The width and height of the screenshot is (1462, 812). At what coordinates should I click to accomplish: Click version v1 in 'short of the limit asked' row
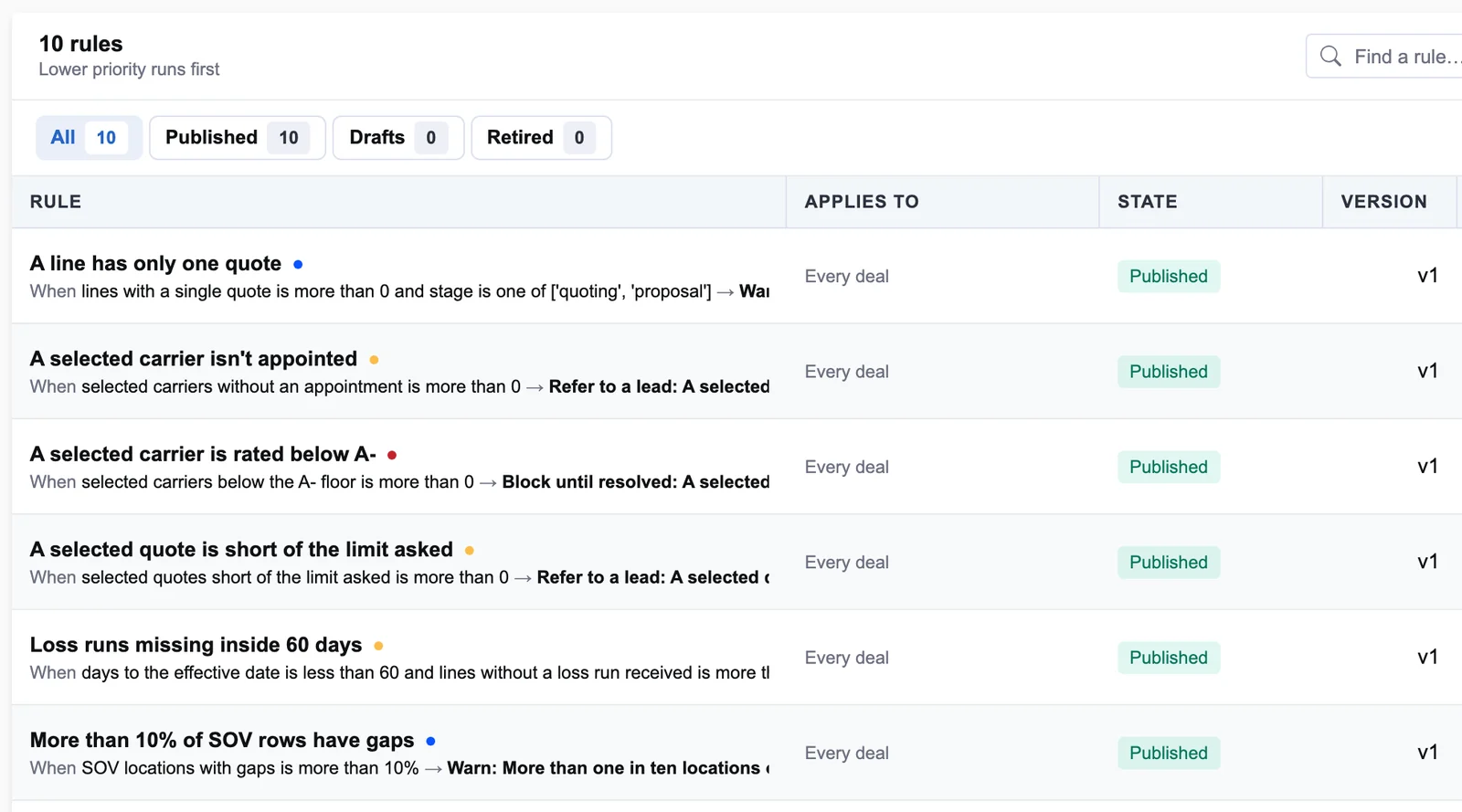(1427, 562)
